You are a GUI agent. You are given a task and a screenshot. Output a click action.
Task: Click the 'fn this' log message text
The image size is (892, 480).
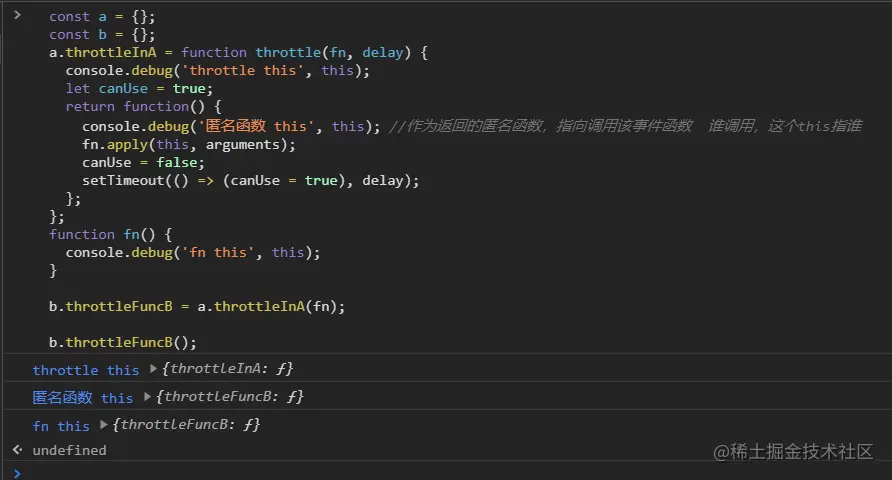tap(61, 426)
